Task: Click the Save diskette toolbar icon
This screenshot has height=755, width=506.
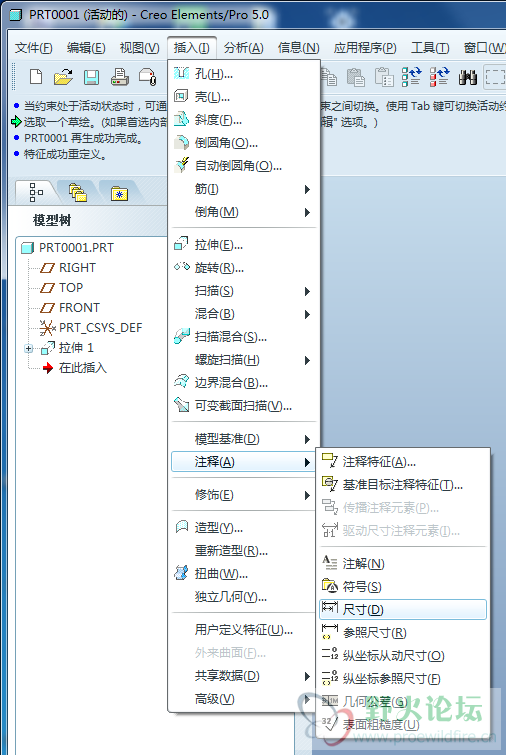Action: (x=91, y=77)
